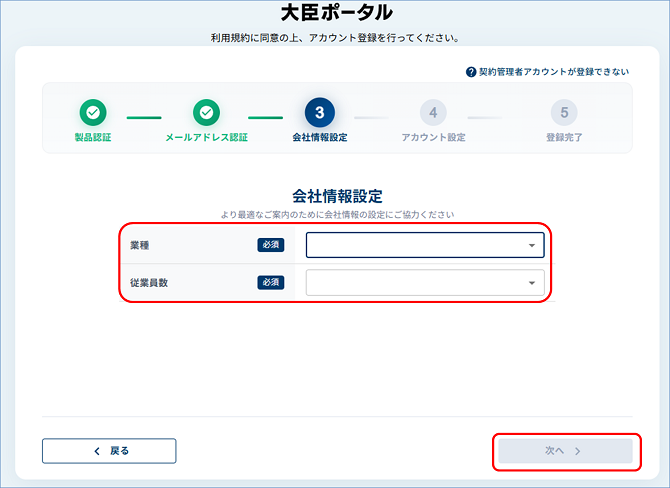The height and width of the screenshot is (488, 670).
Task: Click the 必須 badge beside 従業員数
Action: [270, 282]
